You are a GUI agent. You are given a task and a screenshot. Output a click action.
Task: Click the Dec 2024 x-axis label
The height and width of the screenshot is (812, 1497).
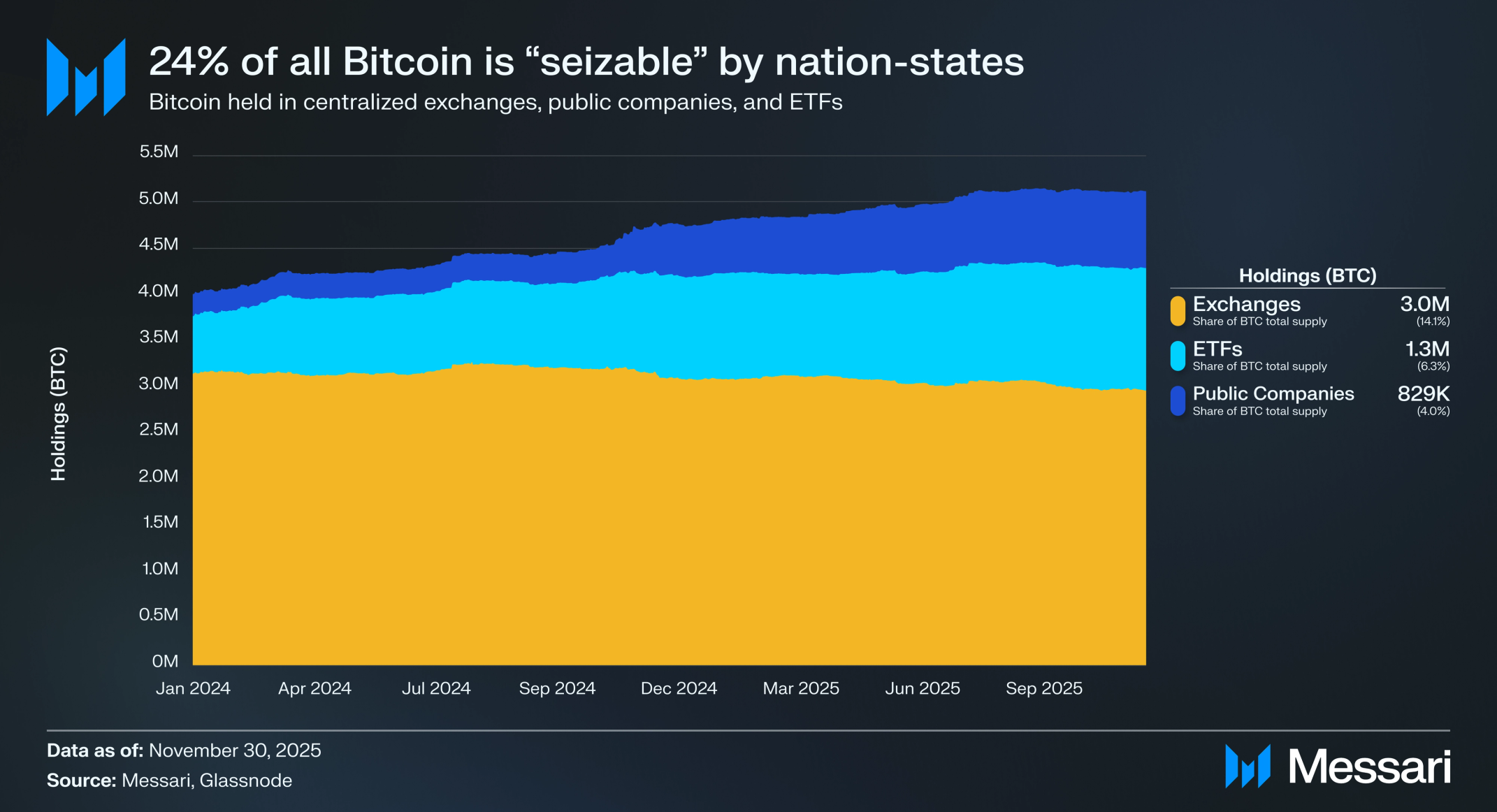(679, 688)
